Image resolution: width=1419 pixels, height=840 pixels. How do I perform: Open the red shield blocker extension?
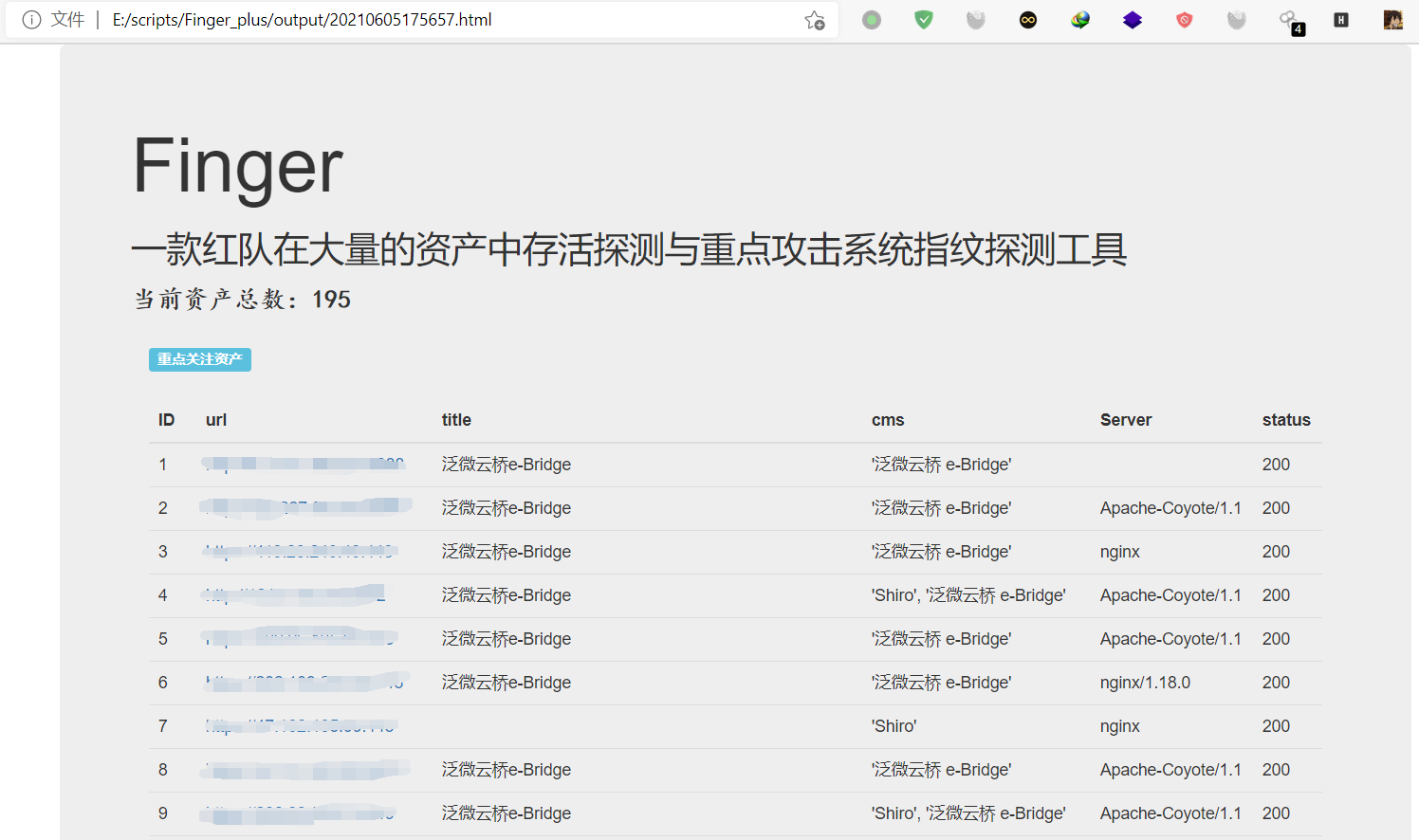[1185, 20]
